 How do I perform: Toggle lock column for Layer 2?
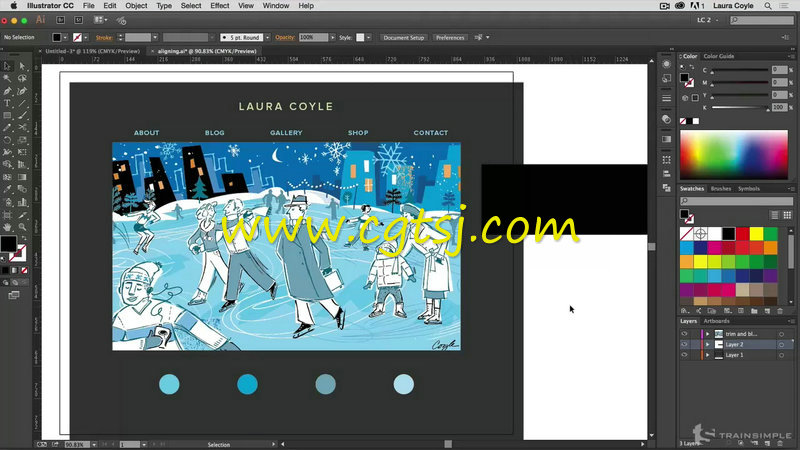(694, 344)
